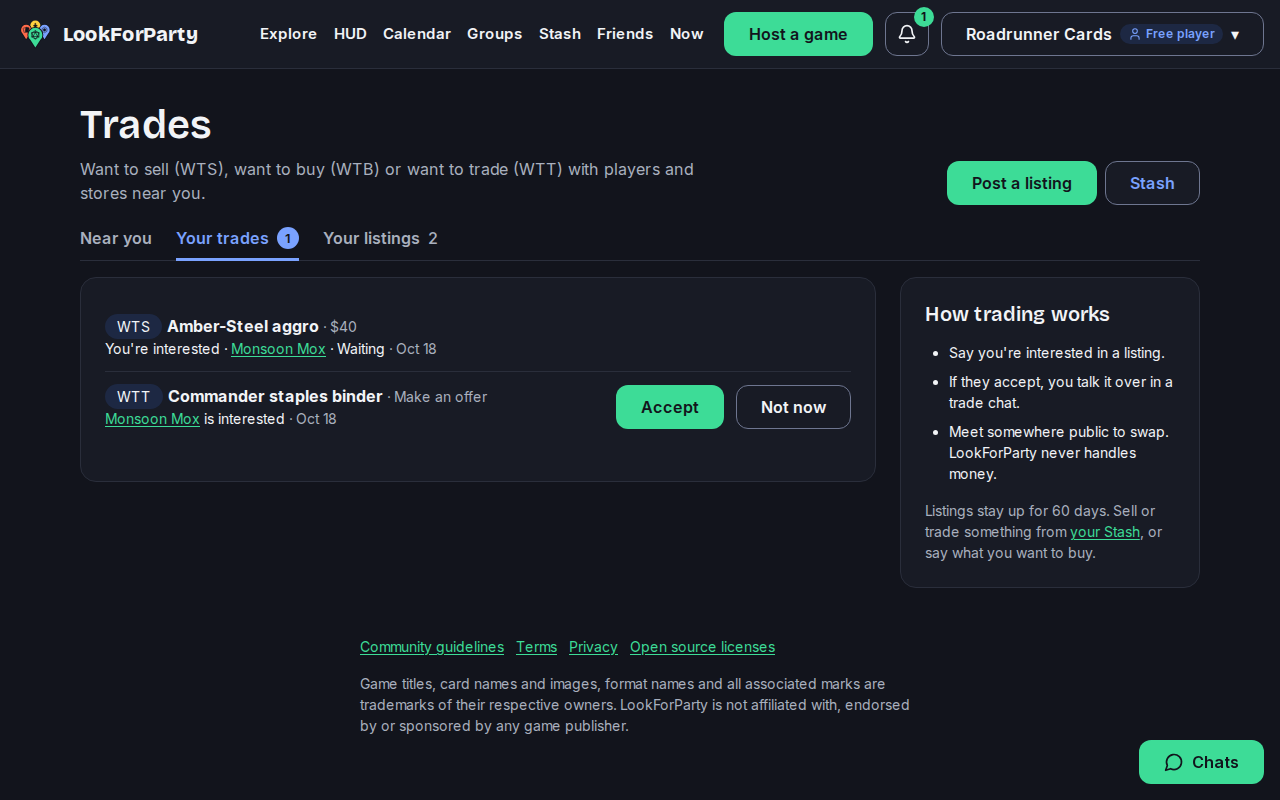The image size is (1280, 800).
Task: Expand the Roadrunner Cards account menu
Action: (1102, 34)
